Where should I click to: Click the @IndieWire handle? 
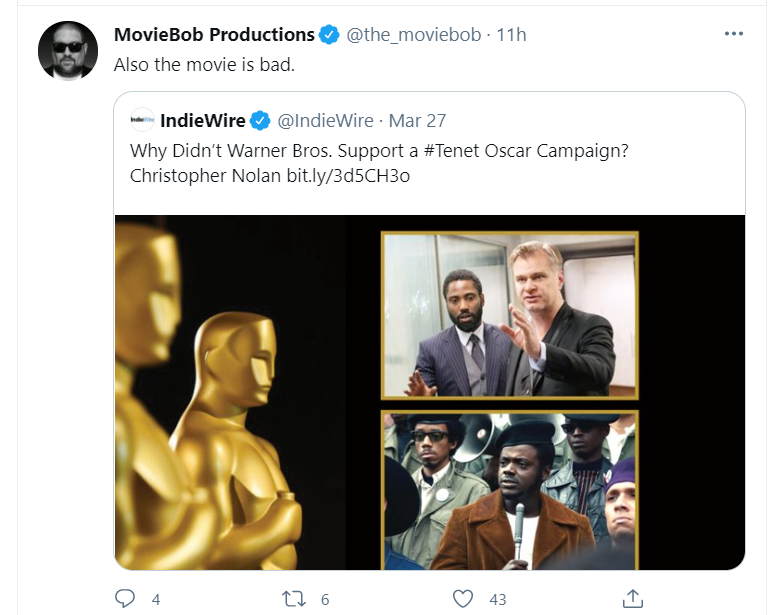pyautogui.click(x=325, y=121)
